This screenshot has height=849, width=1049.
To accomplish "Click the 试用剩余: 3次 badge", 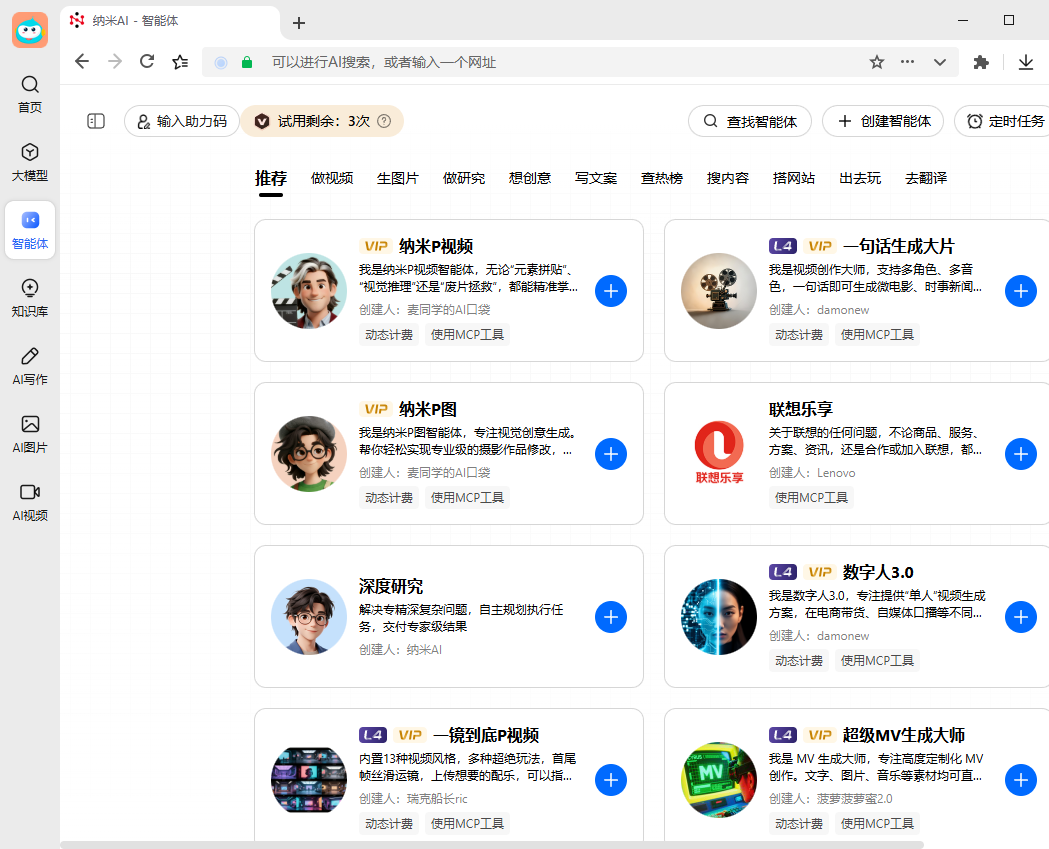I will tap(322, 121).
